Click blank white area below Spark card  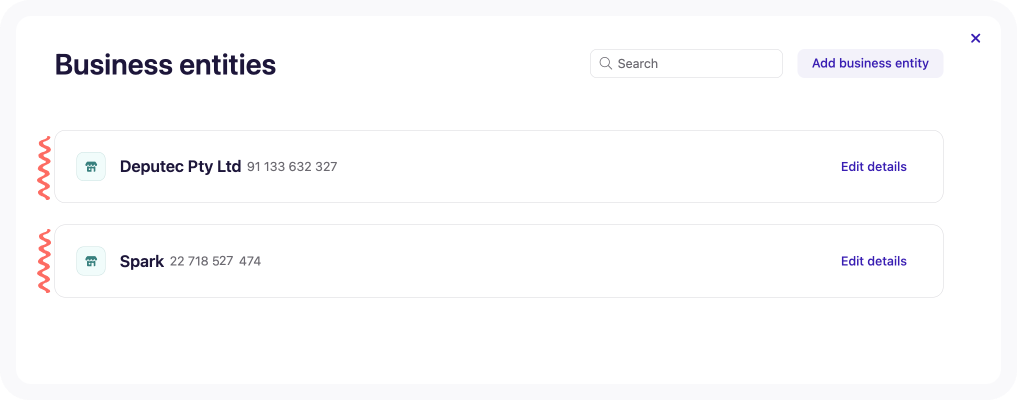click(499, 340)
